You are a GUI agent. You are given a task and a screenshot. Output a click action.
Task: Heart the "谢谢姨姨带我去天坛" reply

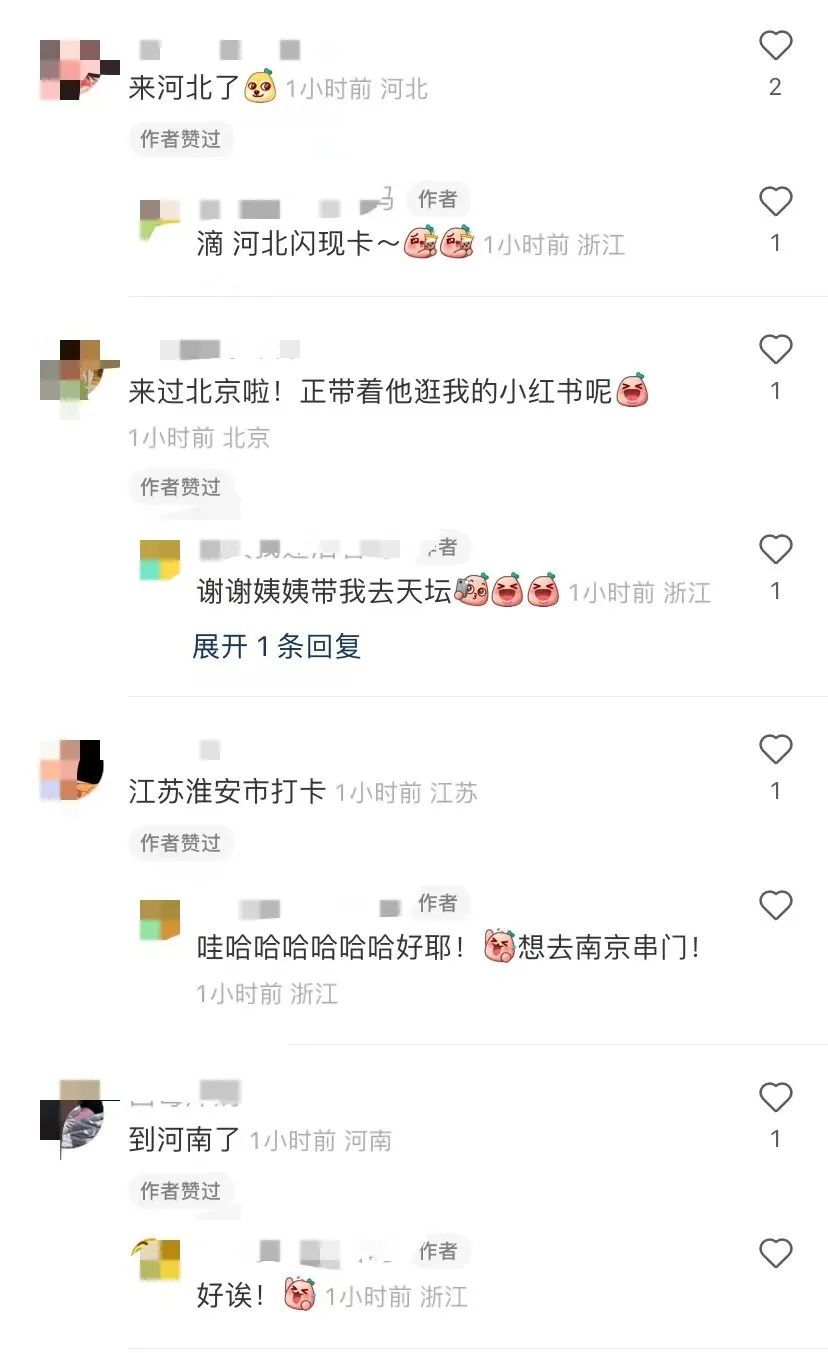776,549
